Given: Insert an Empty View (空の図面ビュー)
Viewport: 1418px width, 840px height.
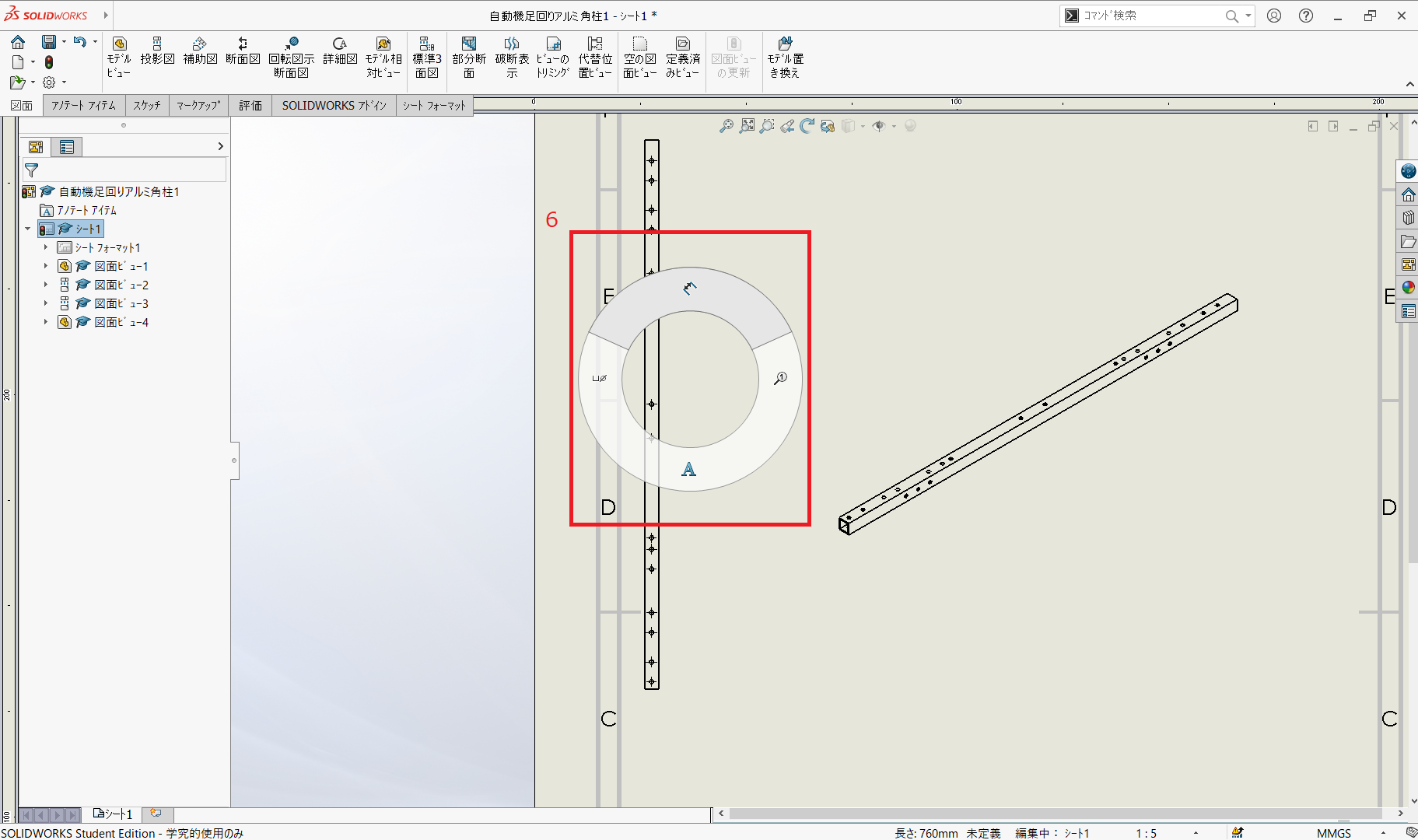Looking at the screenshot, I should tap(640, 57).
